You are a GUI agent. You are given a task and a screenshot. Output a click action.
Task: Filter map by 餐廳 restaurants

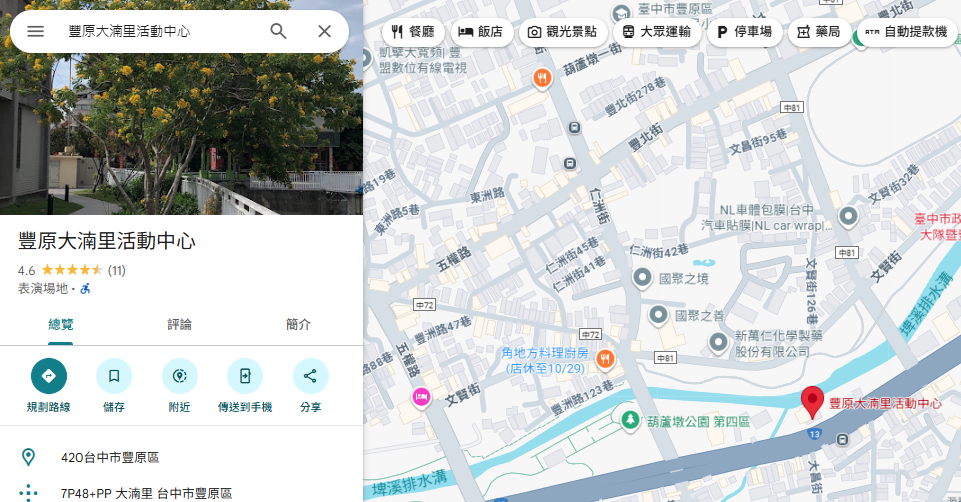tap(413, 32)
